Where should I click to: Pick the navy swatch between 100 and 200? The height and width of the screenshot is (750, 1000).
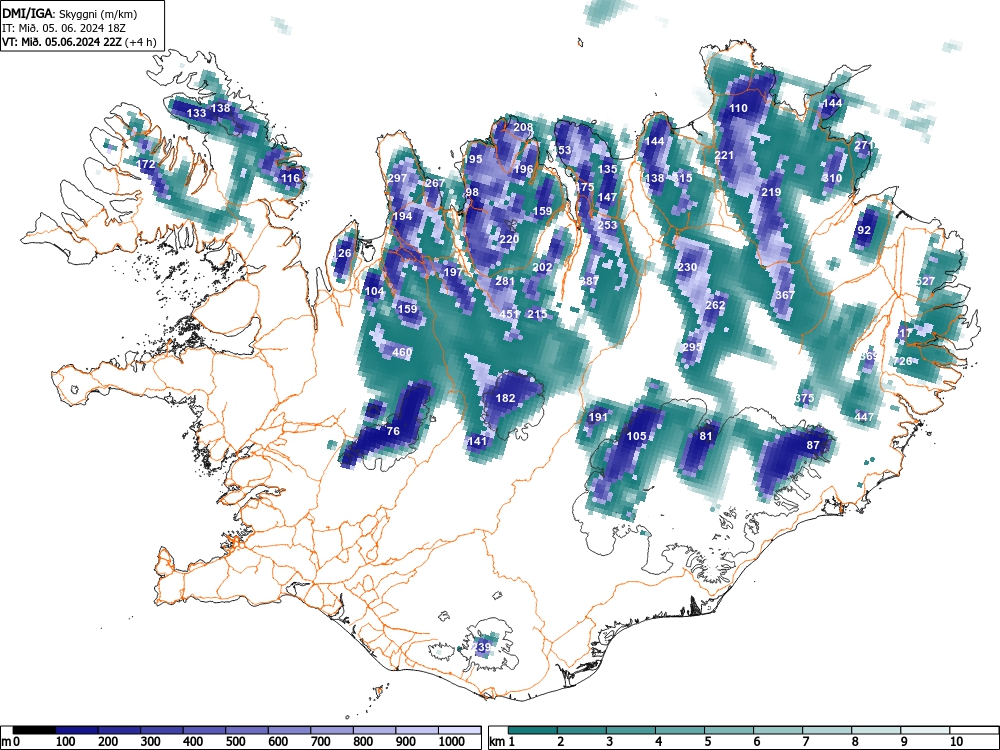77,730
